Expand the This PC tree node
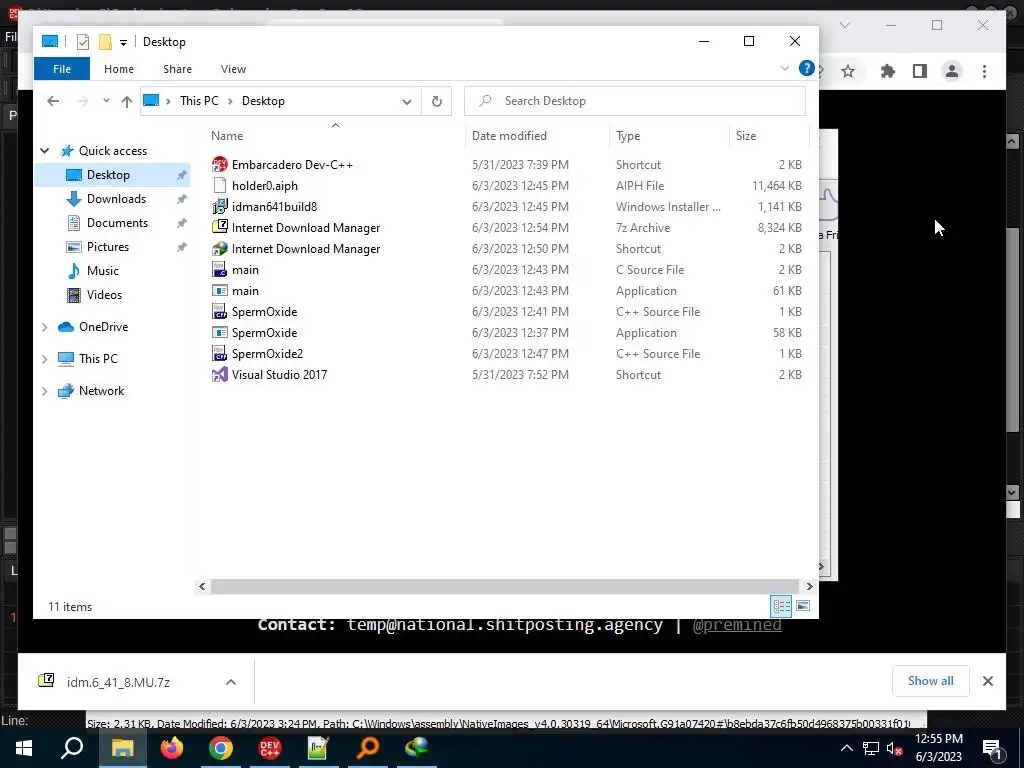Viewport: 1024px width, 768px height. (44, 359)
